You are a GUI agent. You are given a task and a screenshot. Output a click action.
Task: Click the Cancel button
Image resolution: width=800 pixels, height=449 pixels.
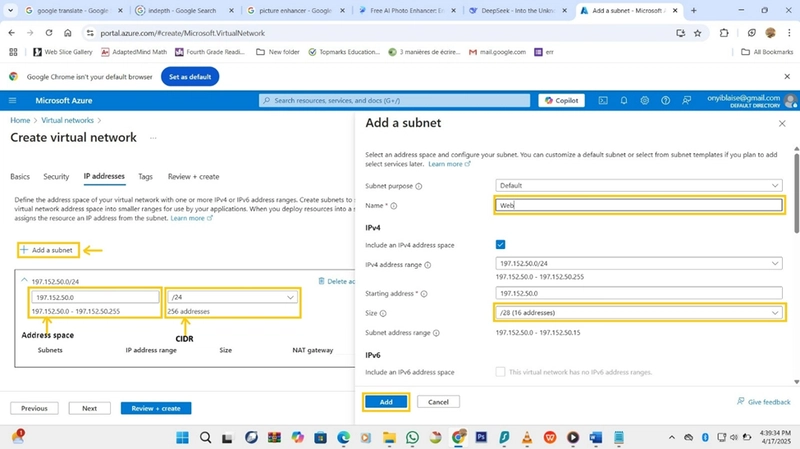click(x=438, y=402)
